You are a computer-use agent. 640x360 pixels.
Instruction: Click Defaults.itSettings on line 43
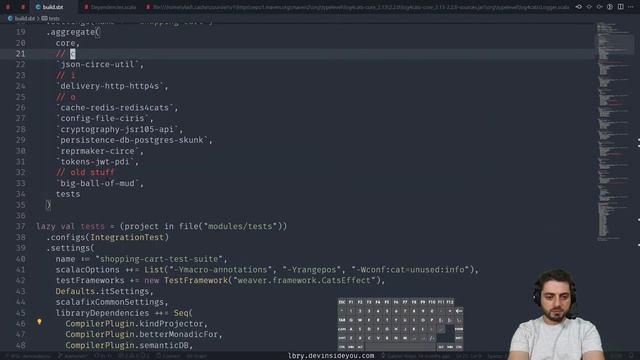point(104,291)
